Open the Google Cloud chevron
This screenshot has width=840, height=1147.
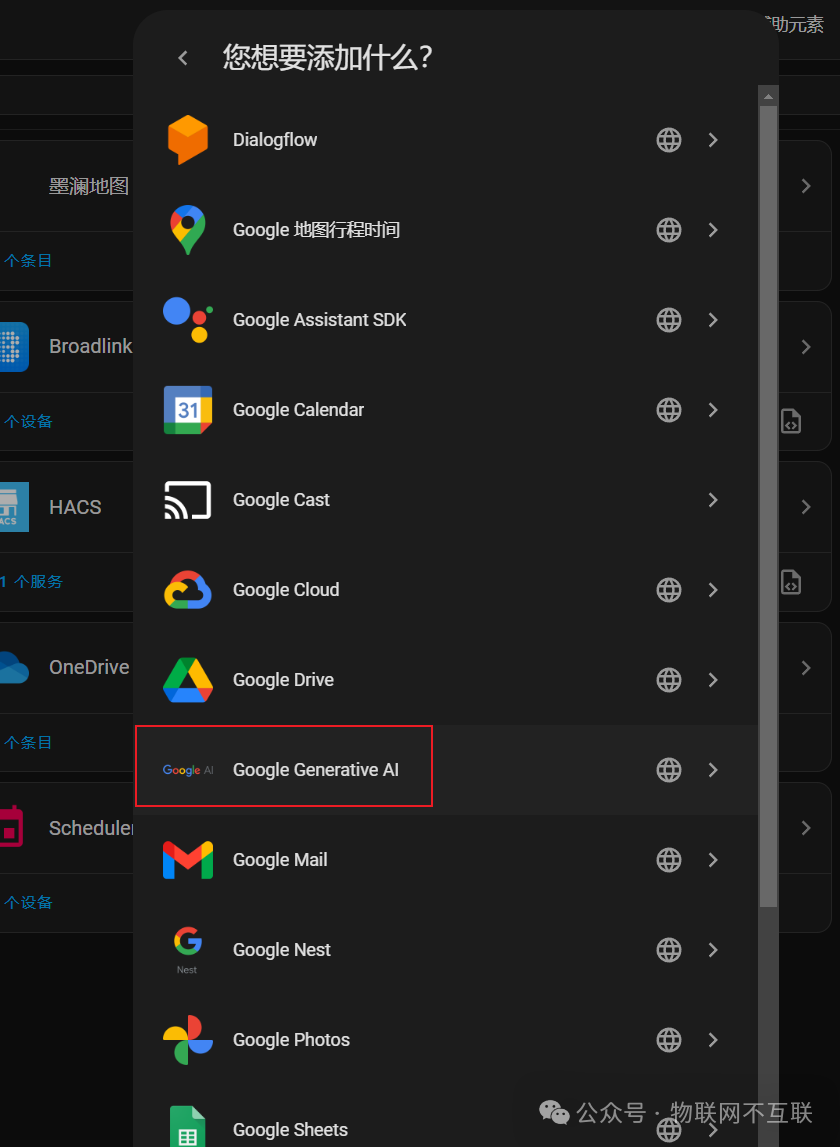point(713,590)
